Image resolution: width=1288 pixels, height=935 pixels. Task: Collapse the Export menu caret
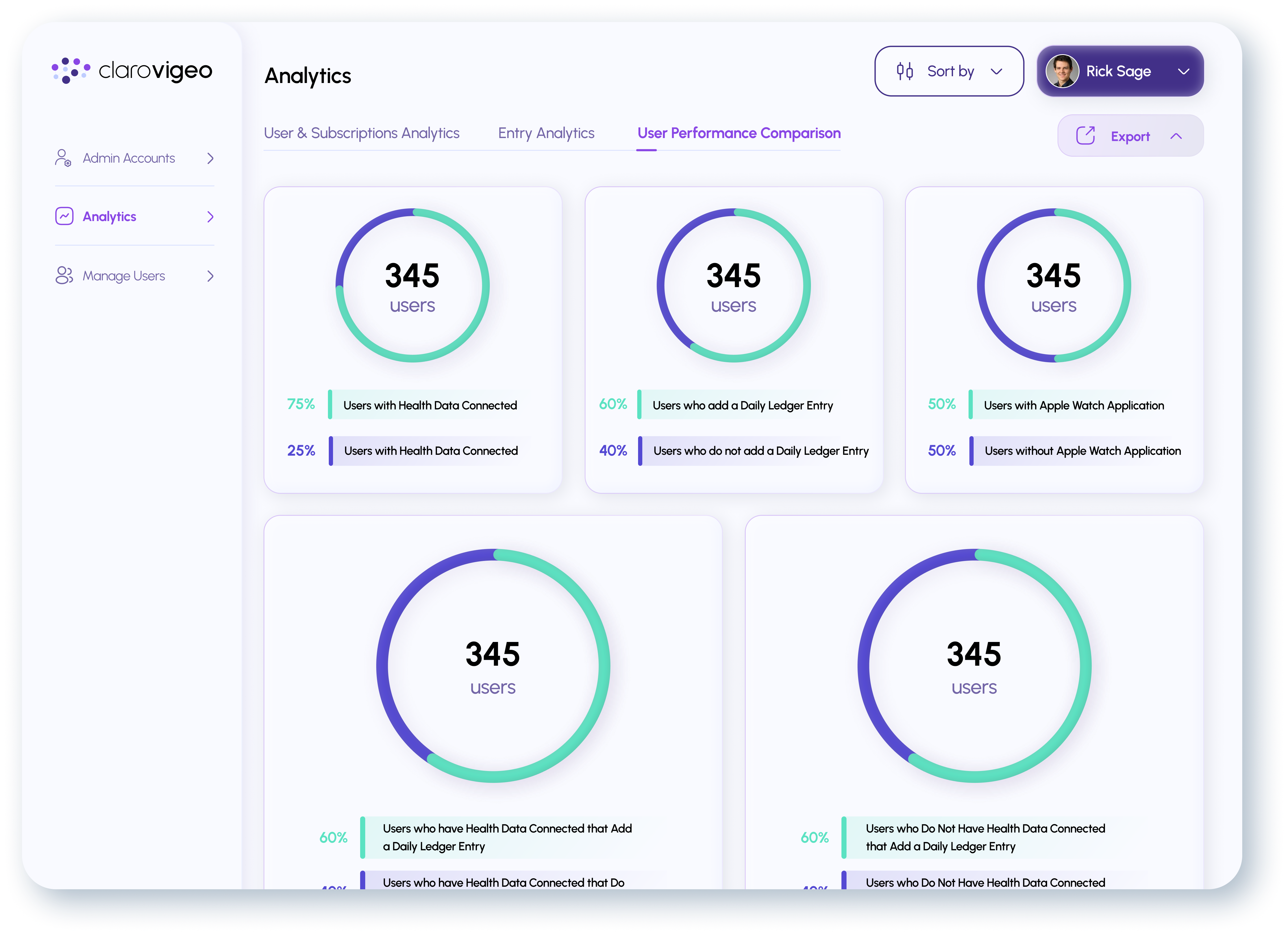coord(1176,136)
